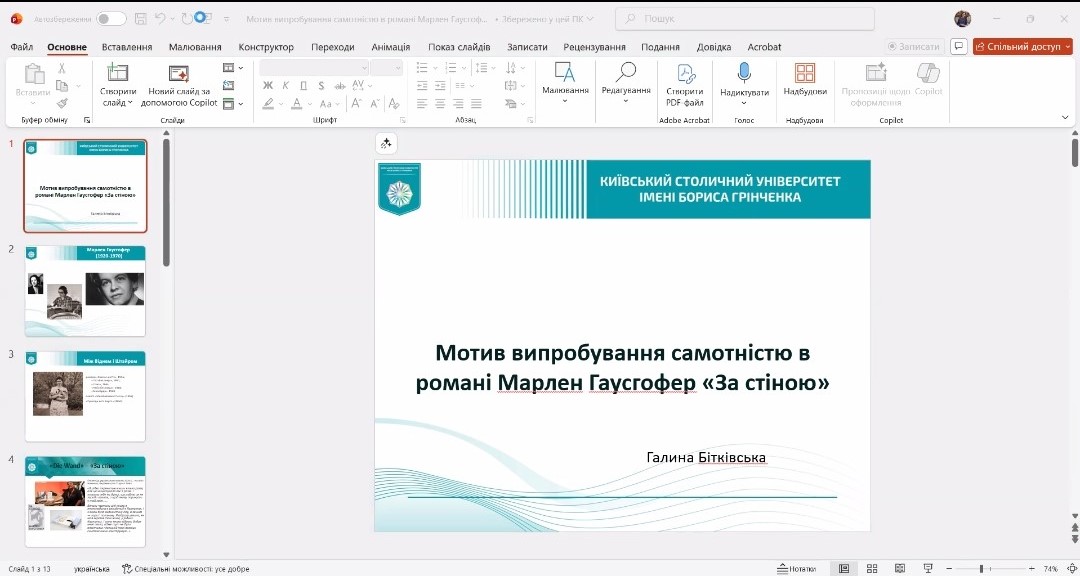Toggle the AutoSave switch
Viewport: 1080px width, 576px height.
click(x=111, y=18)
